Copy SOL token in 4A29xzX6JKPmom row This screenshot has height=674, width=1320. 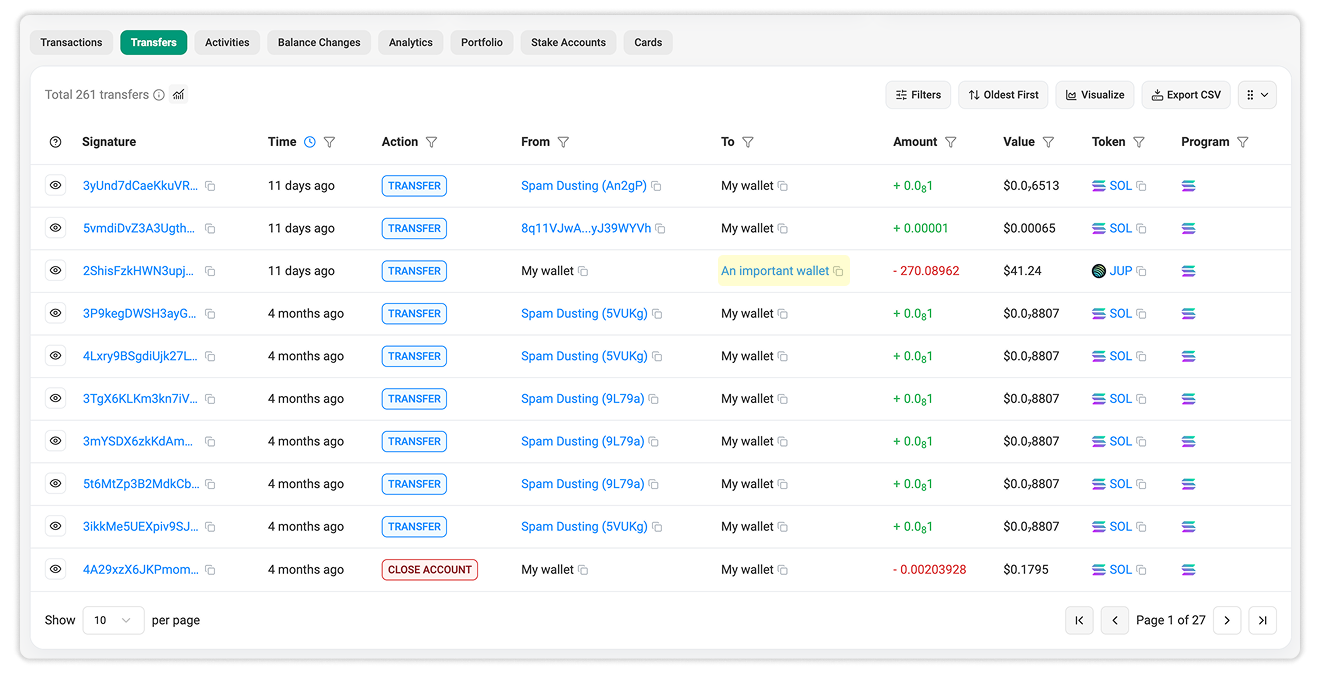1141,570
